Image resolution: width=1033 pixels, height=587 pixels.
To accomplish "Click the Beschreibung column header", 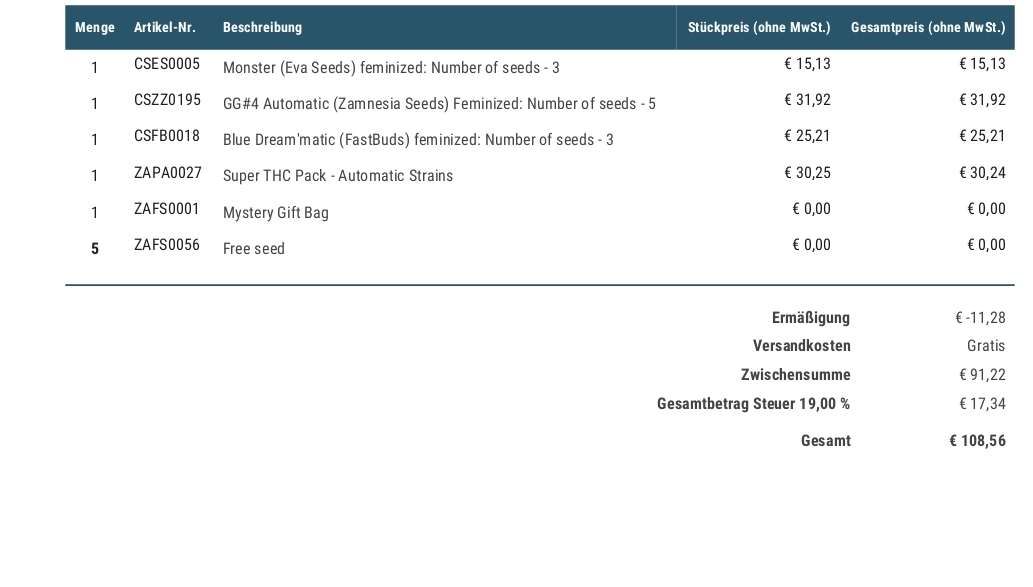I will pyautogui.click(x=262, y=28).
